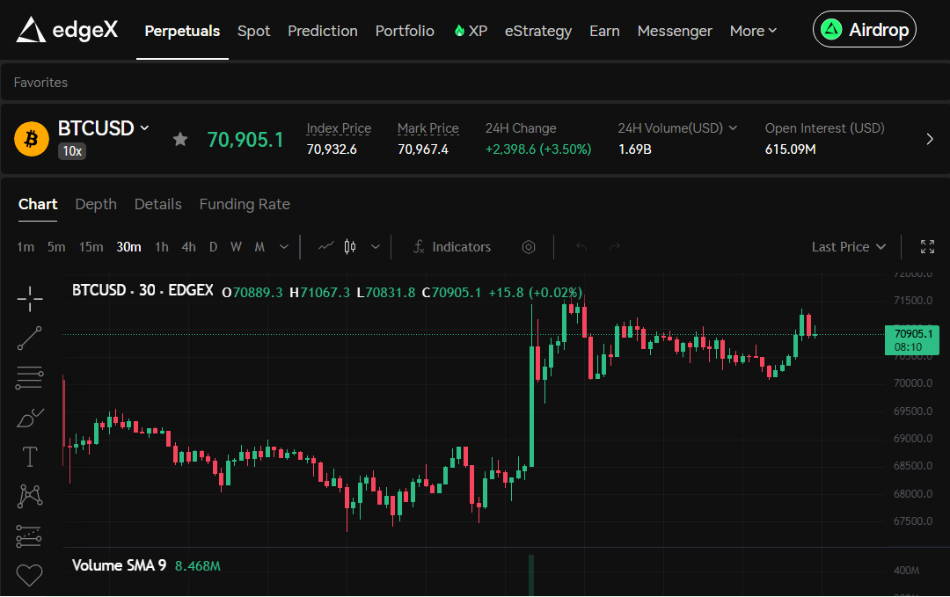950x597 pixels.
Task: Click the current price label on price axis
Action: click(x=912, y=340)
